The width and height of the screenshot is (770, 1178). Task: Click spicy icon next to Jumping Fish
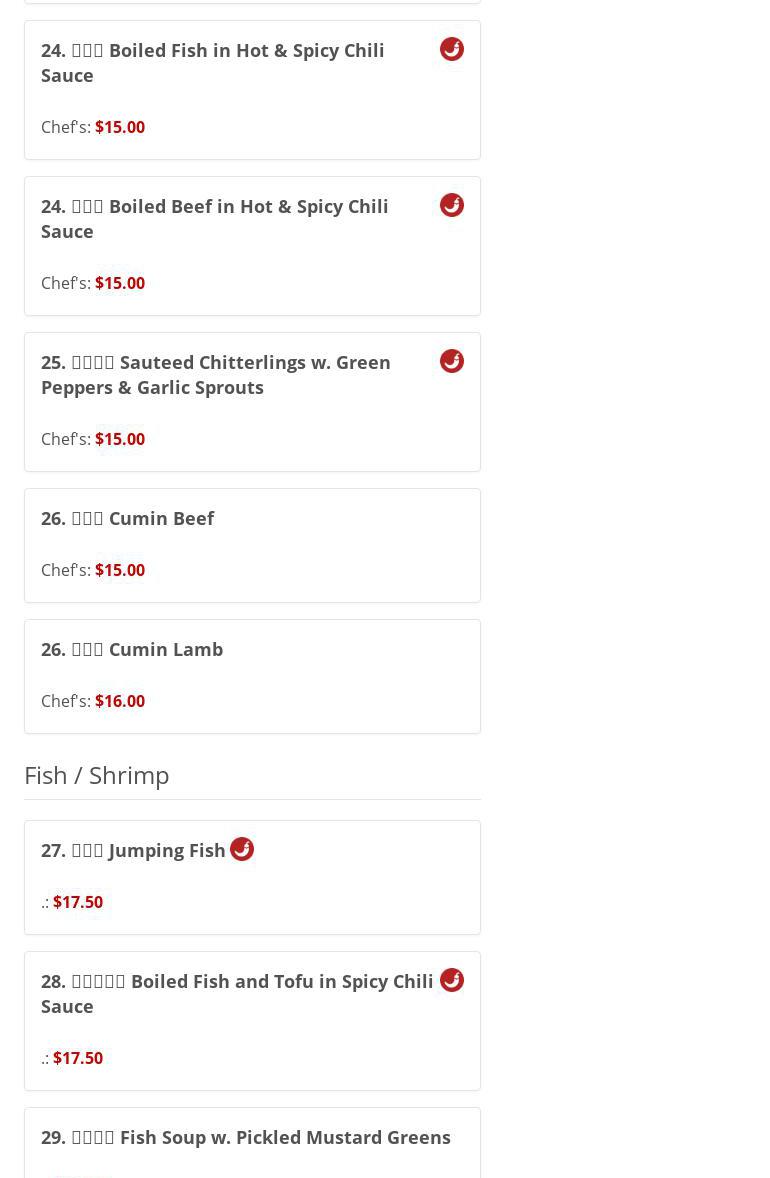pos(242,849)
